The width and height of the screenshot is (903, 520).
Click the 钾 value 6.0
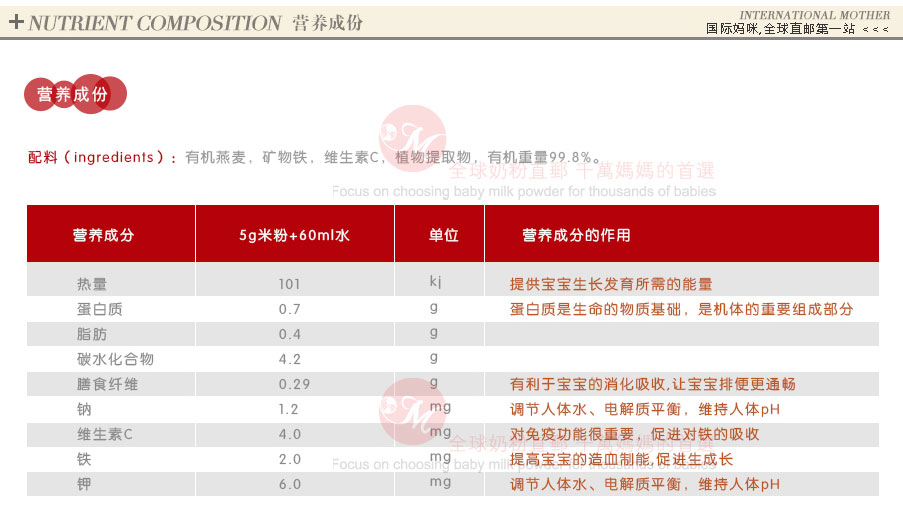pyautogui.click(x=290, y=484)
